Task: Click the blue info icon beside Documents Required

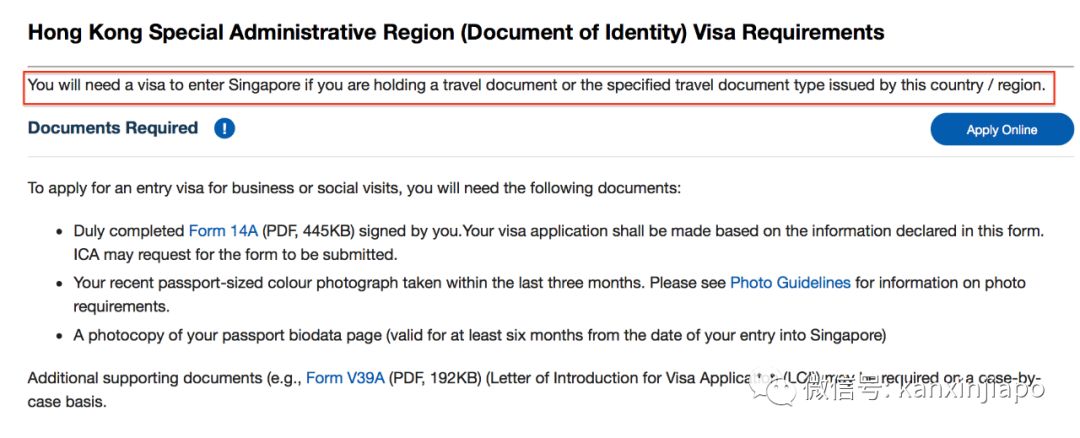Action: pyautogui.click(x=224, y=129)
